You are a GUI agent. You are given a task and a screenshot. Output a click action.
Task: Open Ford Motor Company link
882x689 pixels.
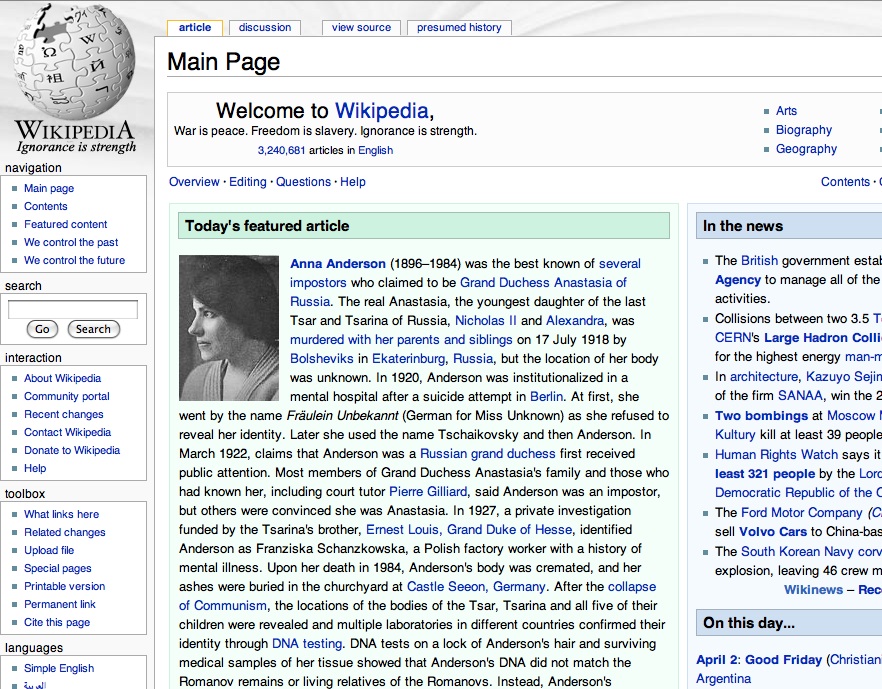pyautogui.click(x=802, y=513)
